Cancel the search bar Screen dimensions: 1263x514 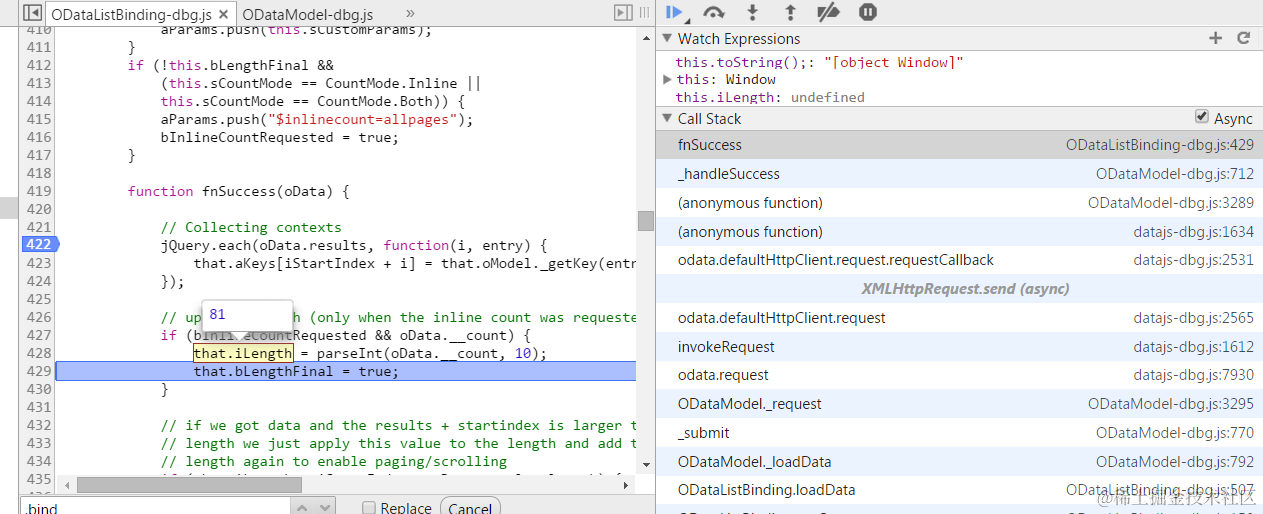click(x=470, y=508)
